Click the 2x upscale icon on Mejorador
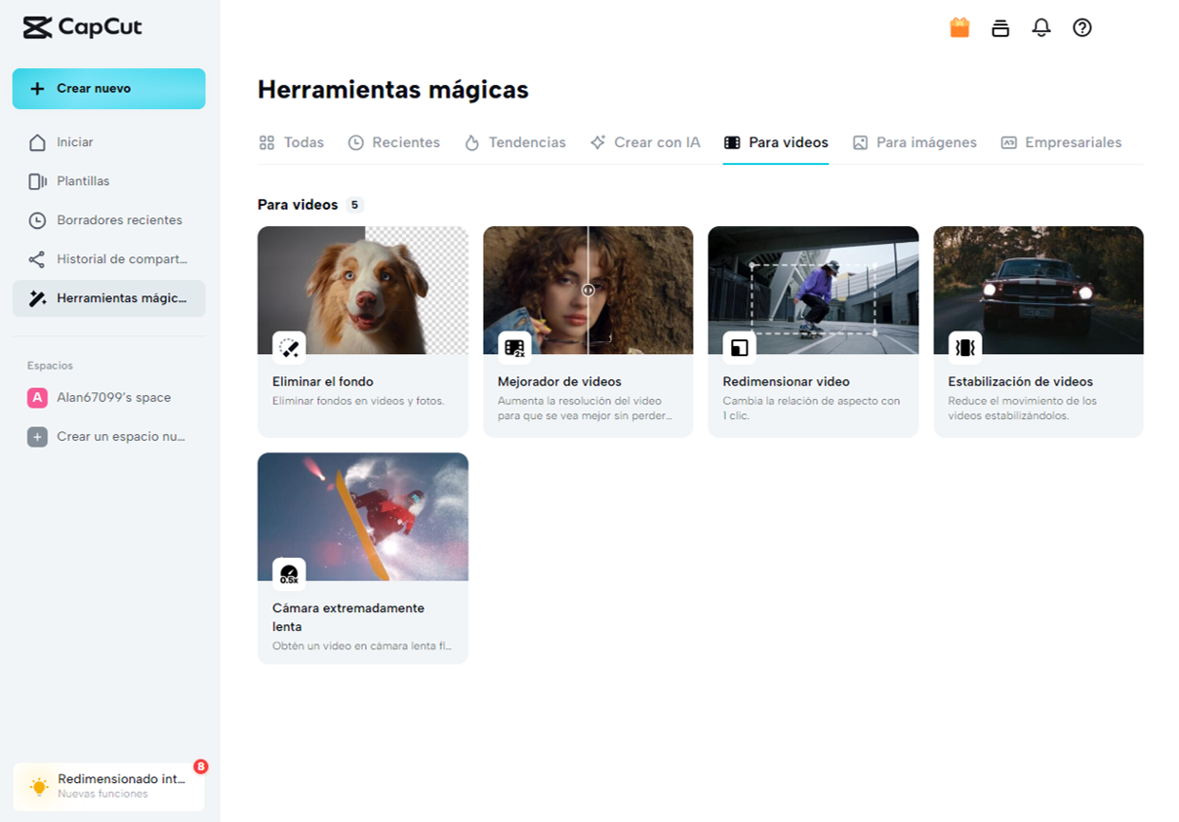The height and width of the screenshot is (822, 1179). [x=514, y=347]
